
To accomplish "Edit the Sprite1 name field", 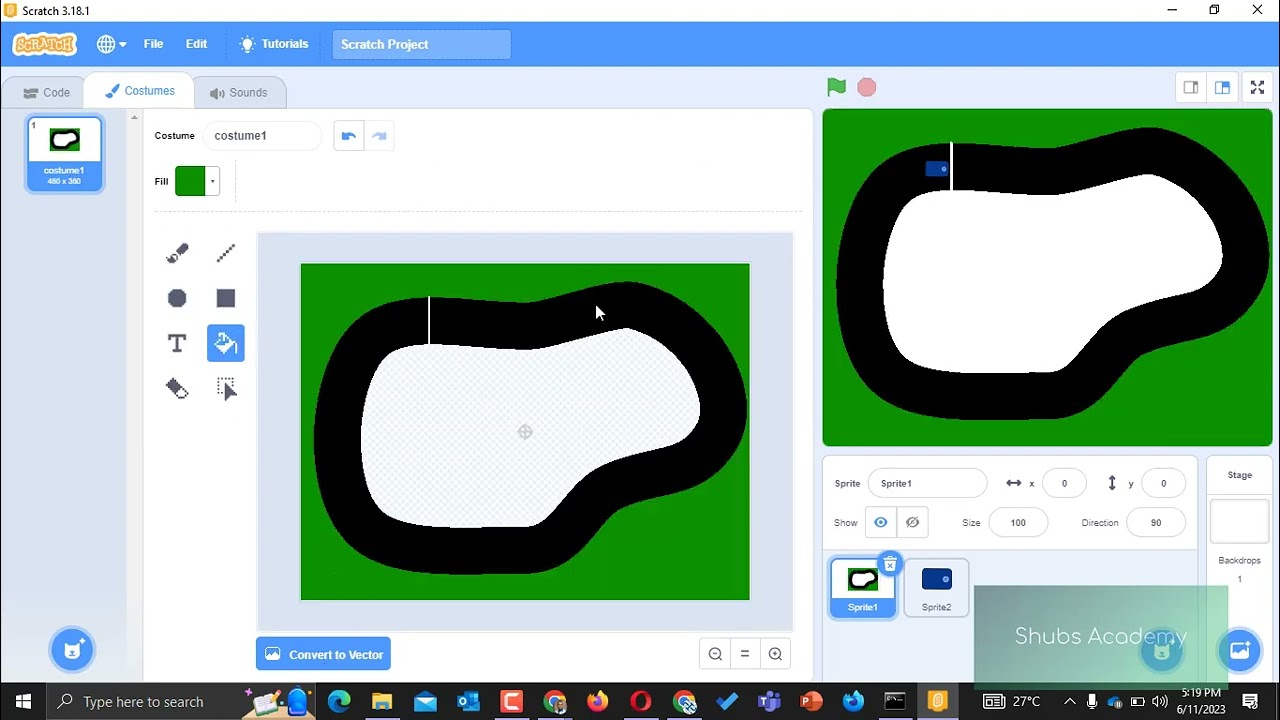I will coord(927,483).
